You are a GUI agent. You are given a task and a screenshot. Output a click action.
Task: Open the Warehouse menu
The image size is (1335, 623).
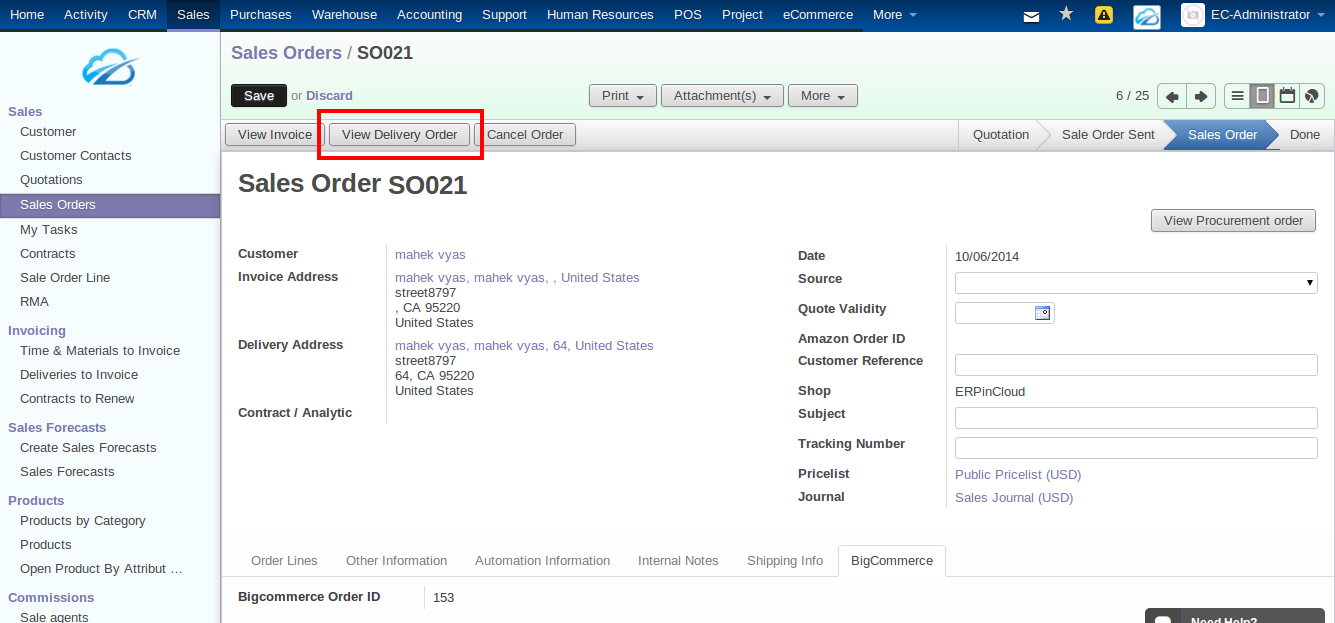click(344, 14)
